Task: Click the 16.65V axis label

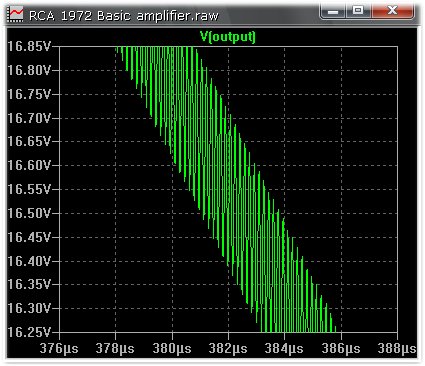Action: (x=29, y=141)
